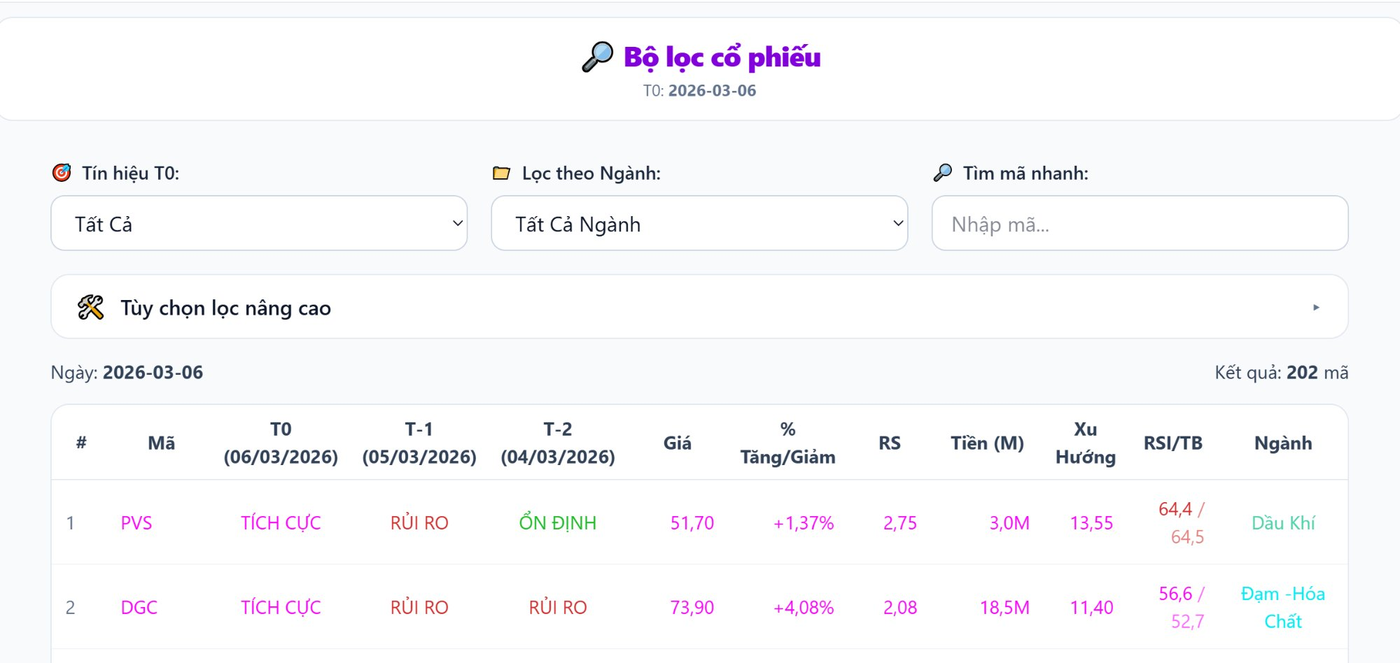Click the Mã column header
Viewport: 1400px width, 663px height.
[x=161, y=443]
